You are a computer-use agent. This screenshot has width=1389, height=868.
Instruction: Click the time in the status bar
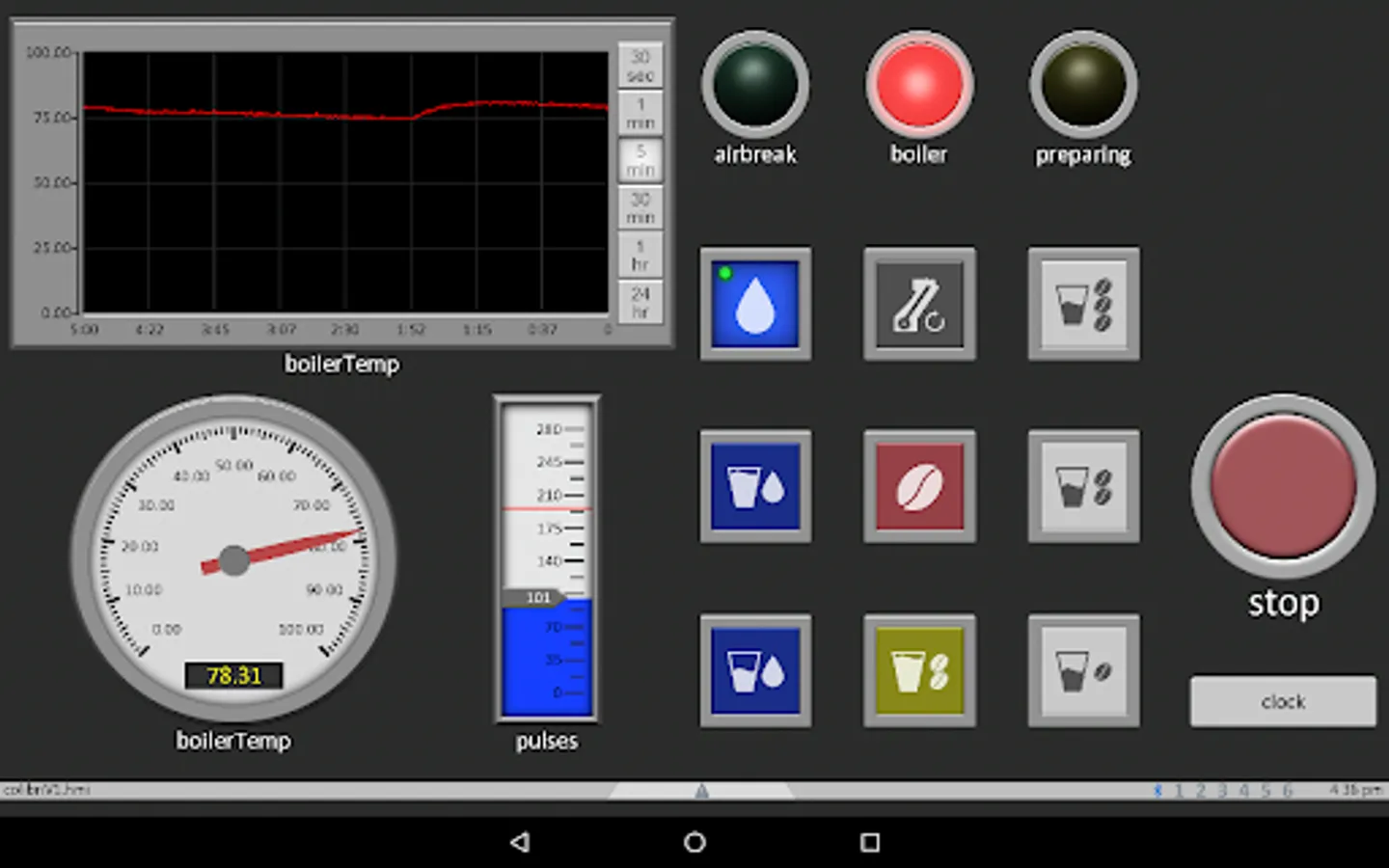coord(1355,790)
